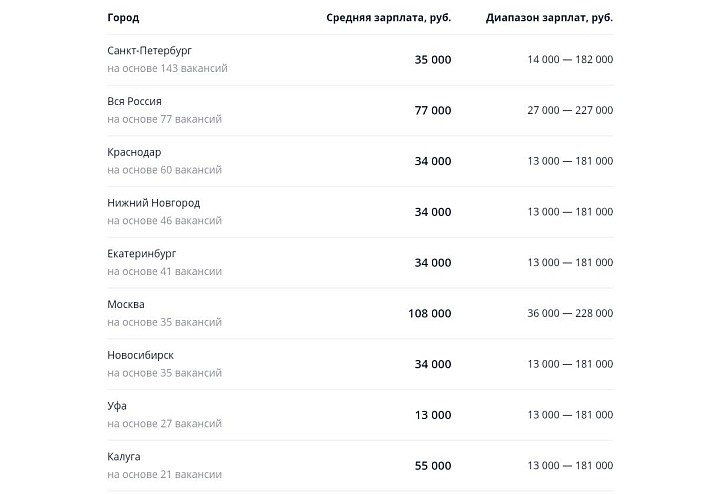Open the Нижний Новгород entry

click(153, 203)
